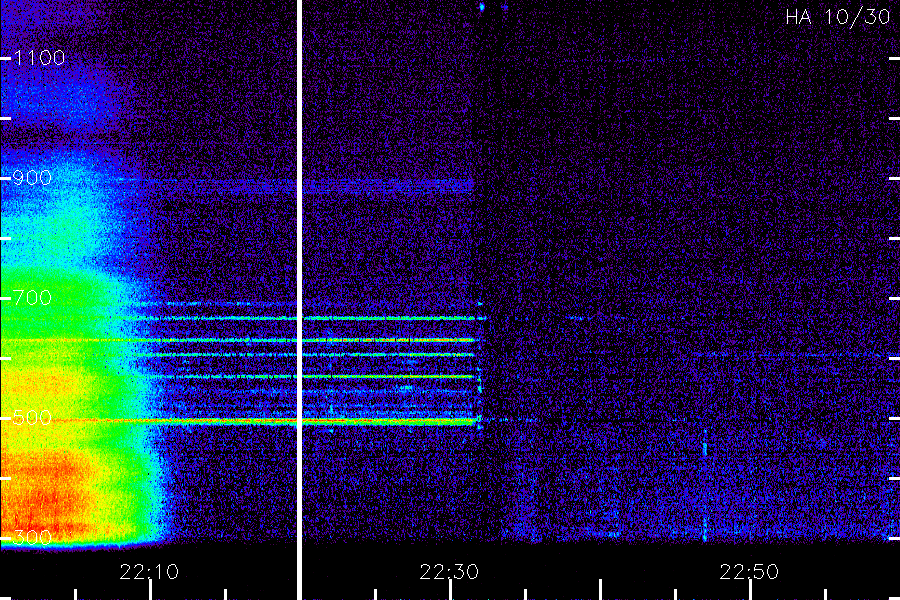Click the white vertical time marker line

tap(299, 300)
